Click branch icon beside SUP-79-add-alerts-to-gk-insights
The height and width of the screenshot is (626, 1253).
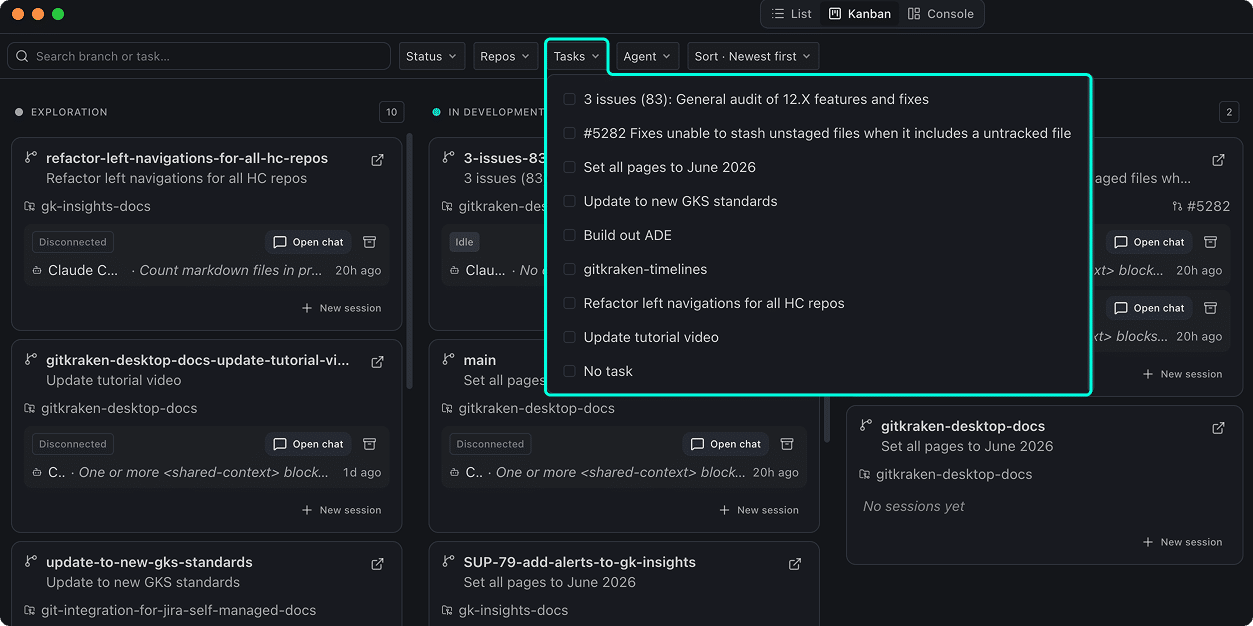click(448, 562)
